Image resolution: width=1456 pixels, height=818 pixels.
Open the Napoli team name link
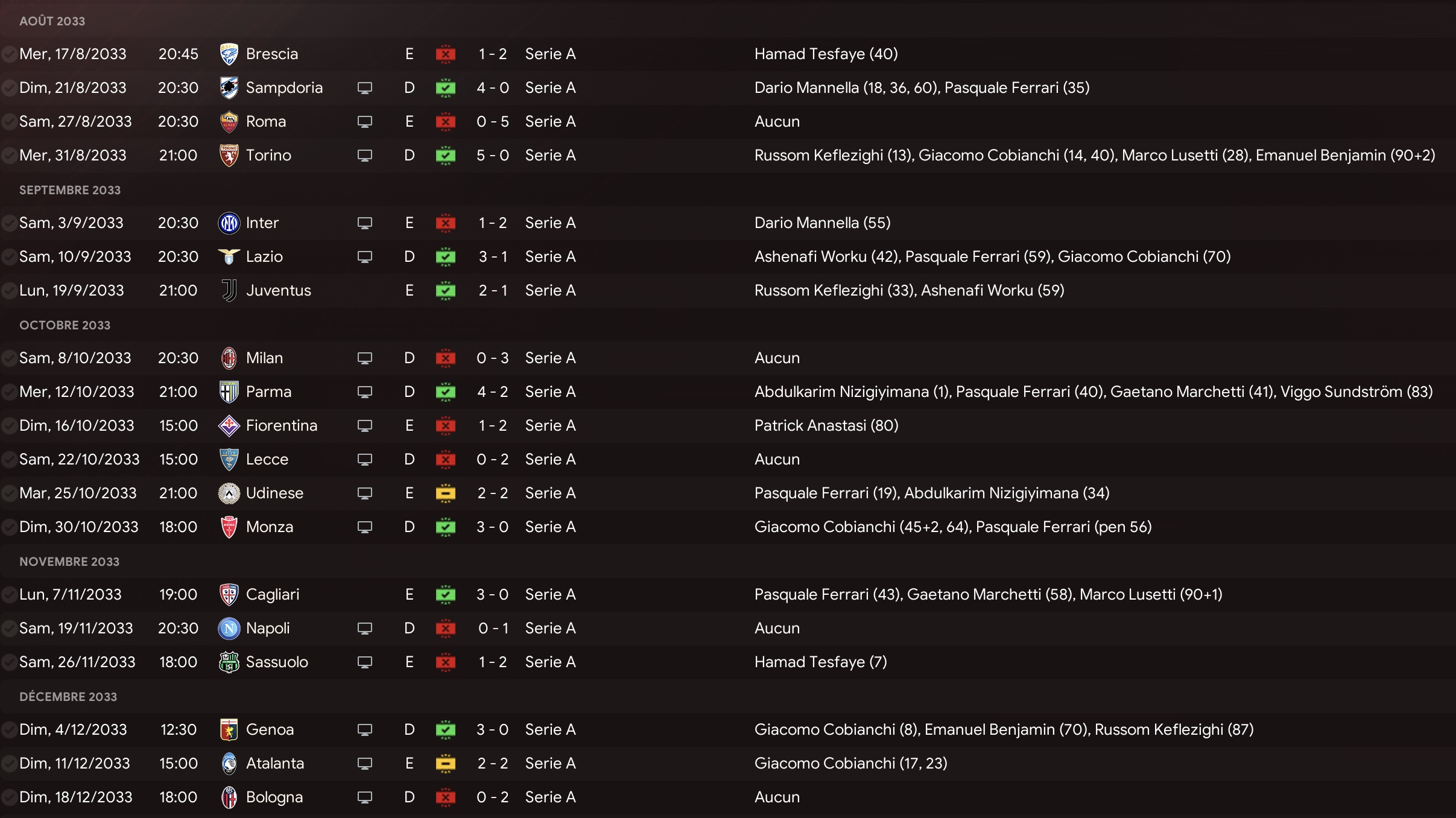point(268,629)
